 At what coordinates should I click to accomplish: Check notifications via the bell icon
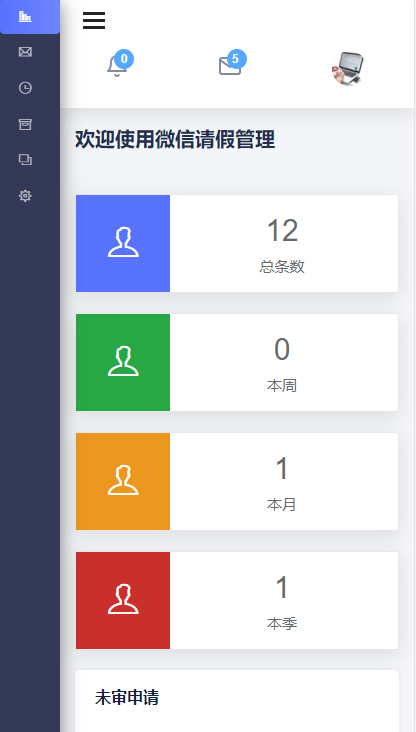pyautogui.click(x=117, y=65)
